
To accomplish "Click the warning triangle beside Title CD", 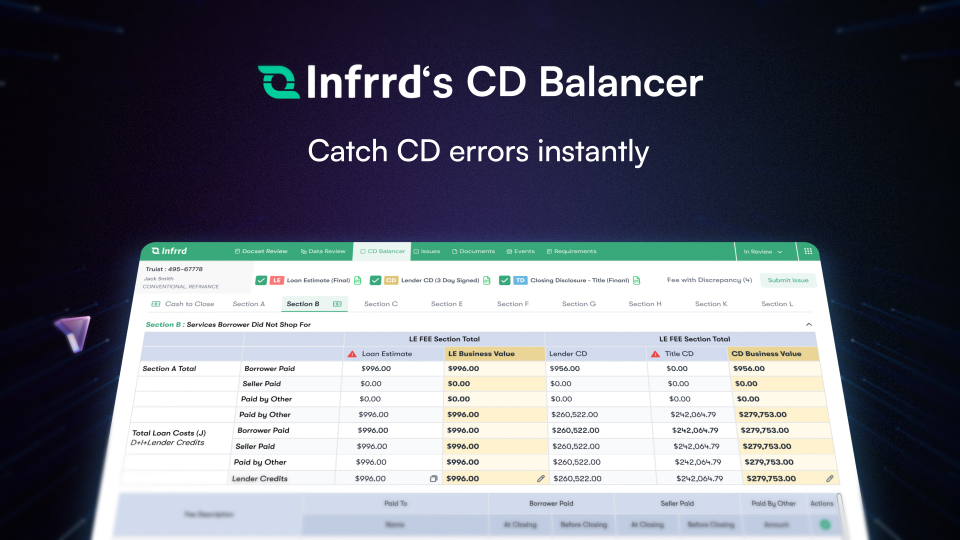I will point(655,354).
